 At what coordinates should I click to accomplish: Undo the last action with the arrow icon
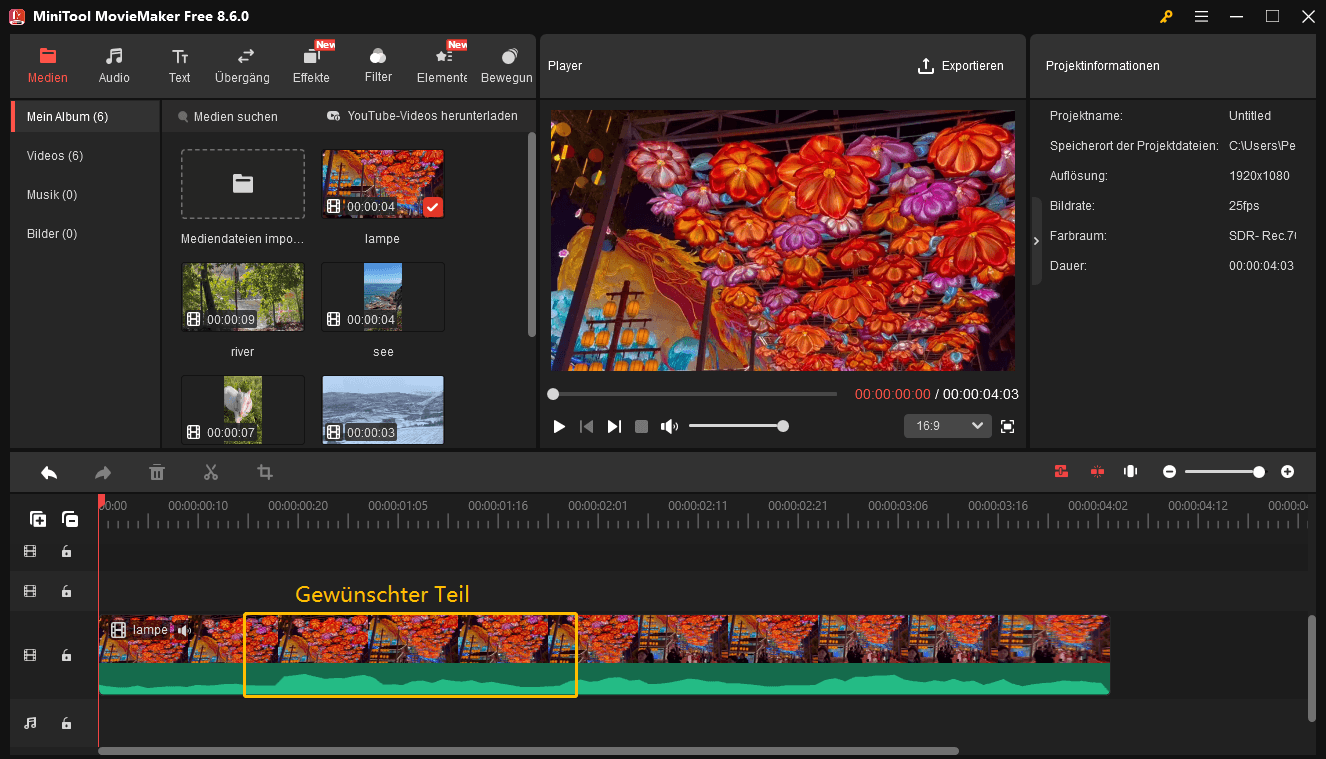coord(49,472)
